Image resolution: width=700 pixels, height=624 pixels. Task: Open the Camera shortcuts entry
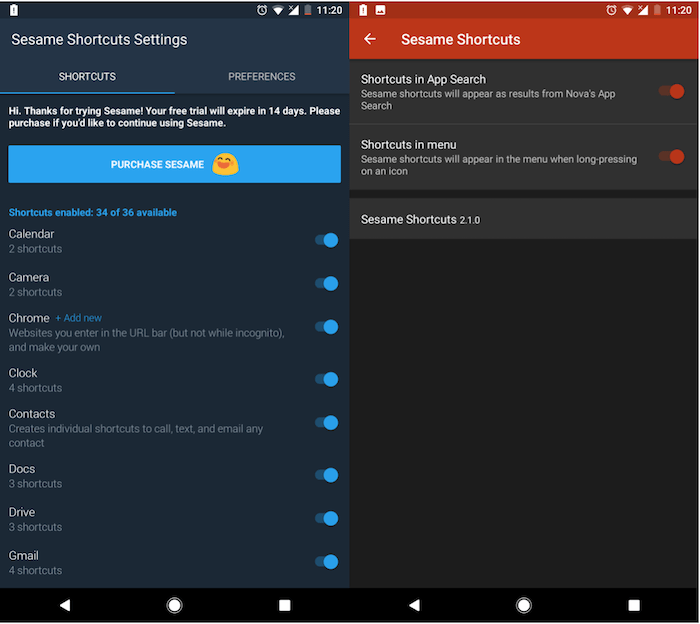point(175,284)
